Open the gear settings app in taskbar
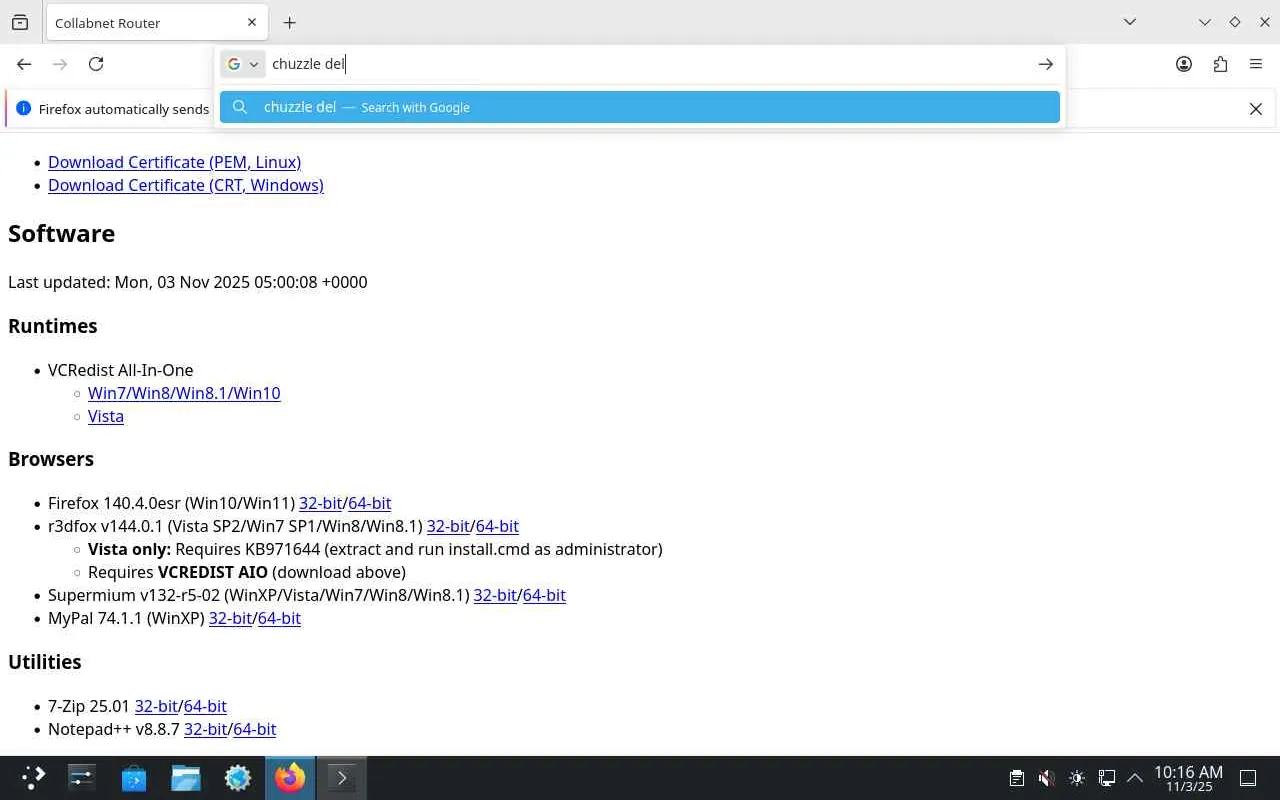Screen dimensions: 1280x800 237,777
